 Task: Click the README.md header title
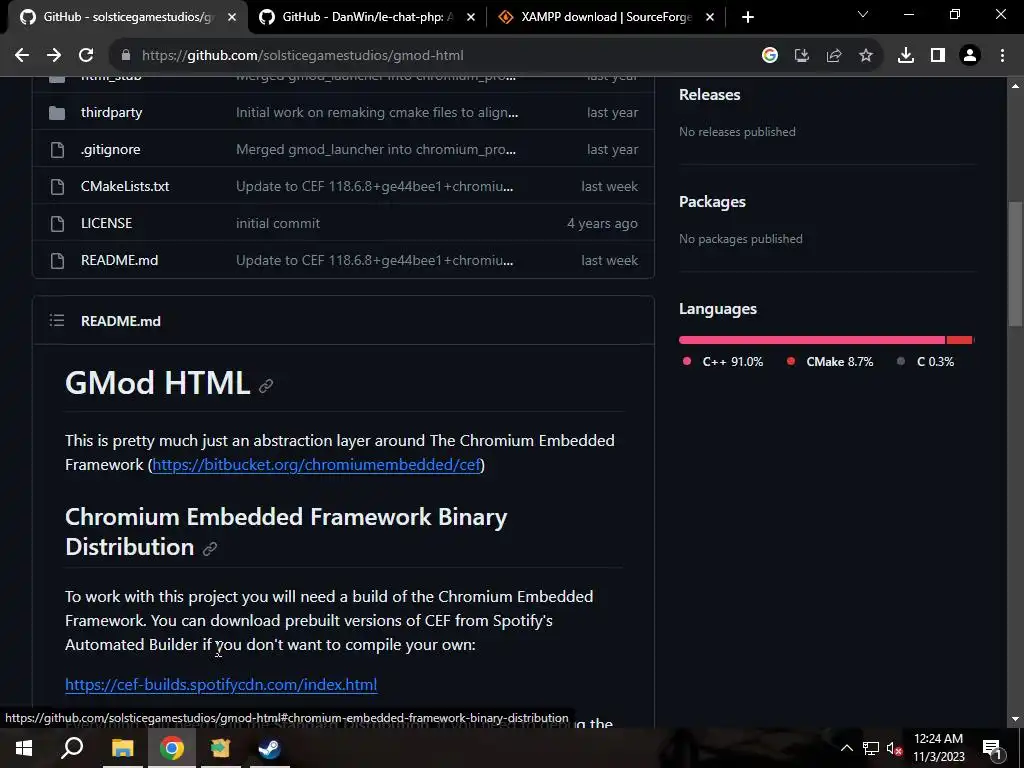point(121,321)
